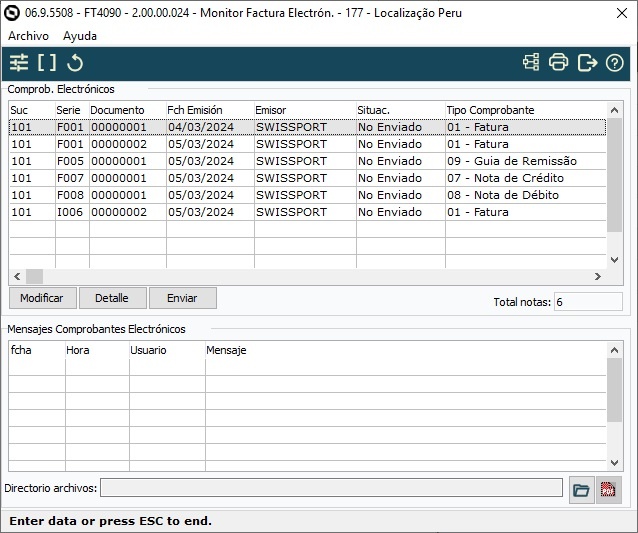Select the 08 - Nota de Débito row
Screen dimensions: 638x533
pos(307,195)
